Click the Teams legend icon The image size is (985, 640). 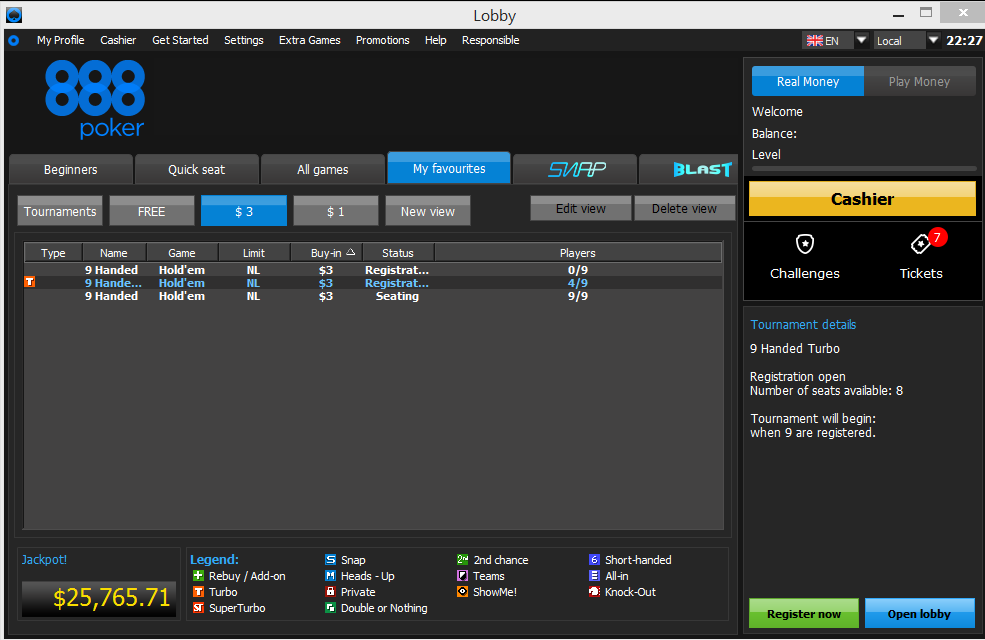(462, 575)
